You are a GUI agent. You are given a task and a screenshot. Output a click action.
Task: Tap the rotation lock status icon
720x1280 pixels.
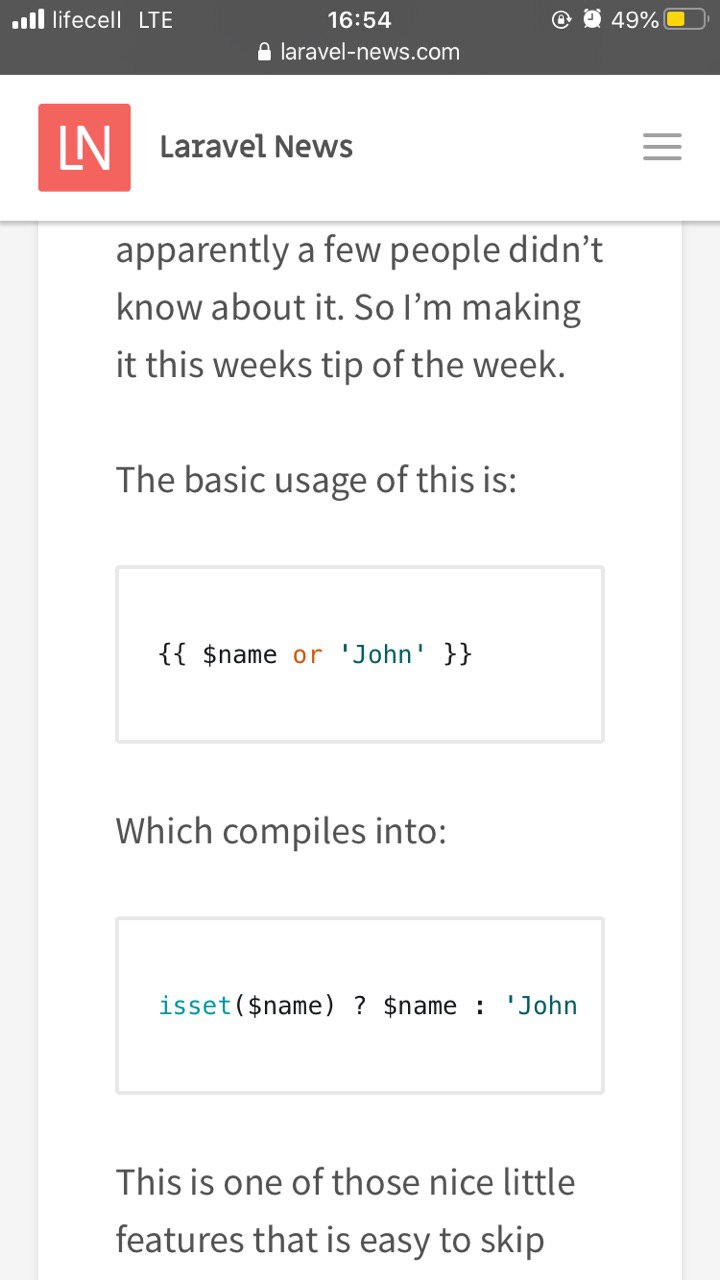tap(562, 19)
